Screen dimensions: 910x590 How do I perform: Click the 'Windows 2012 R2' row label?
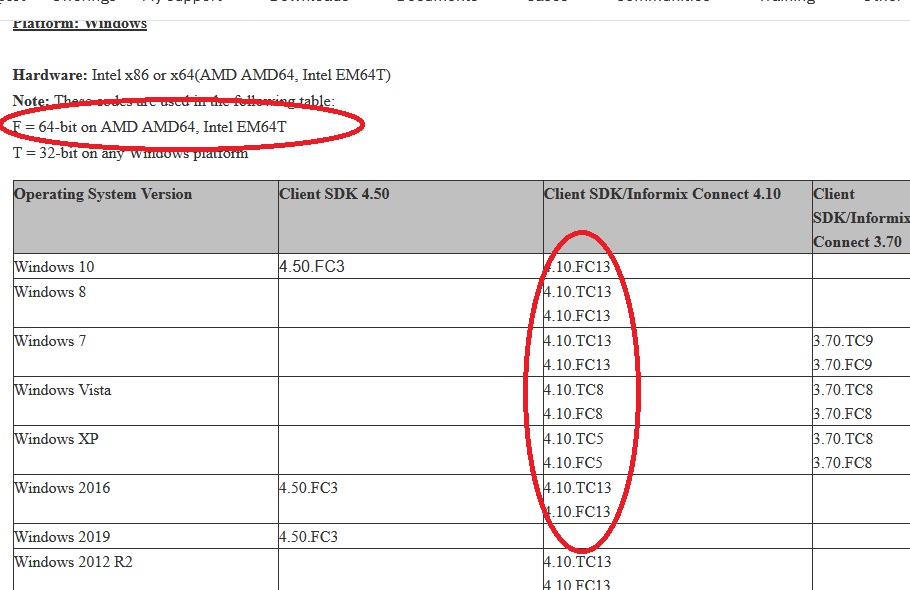click(73, 562)
